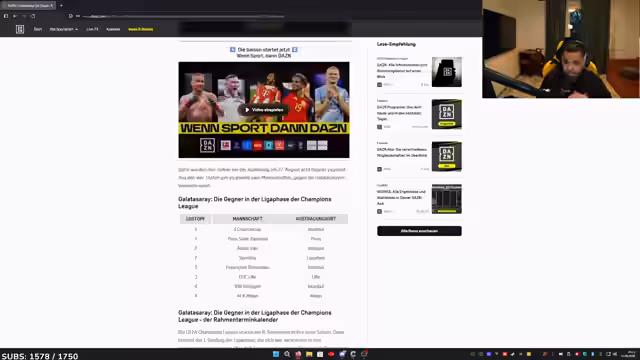Viewport: 640px width, 360px height.
Task: Expand the Alle Sportarten dropdown
Action: click(x=64, y=29)
